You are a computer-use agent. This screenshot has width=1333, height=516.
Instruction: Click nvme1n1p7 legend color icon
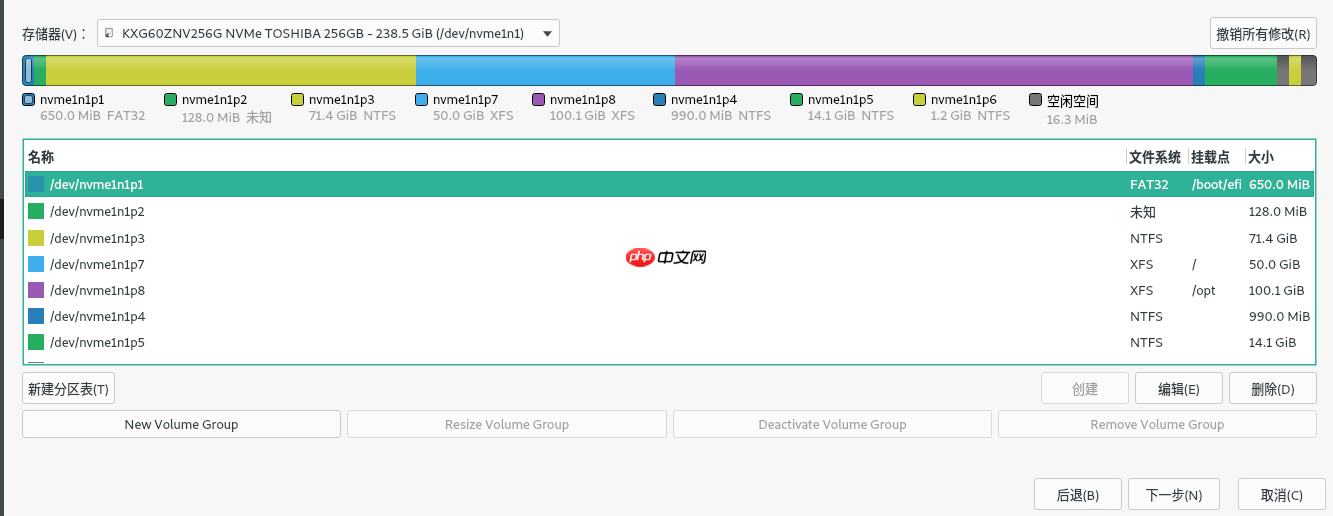(x=421, y=100)
